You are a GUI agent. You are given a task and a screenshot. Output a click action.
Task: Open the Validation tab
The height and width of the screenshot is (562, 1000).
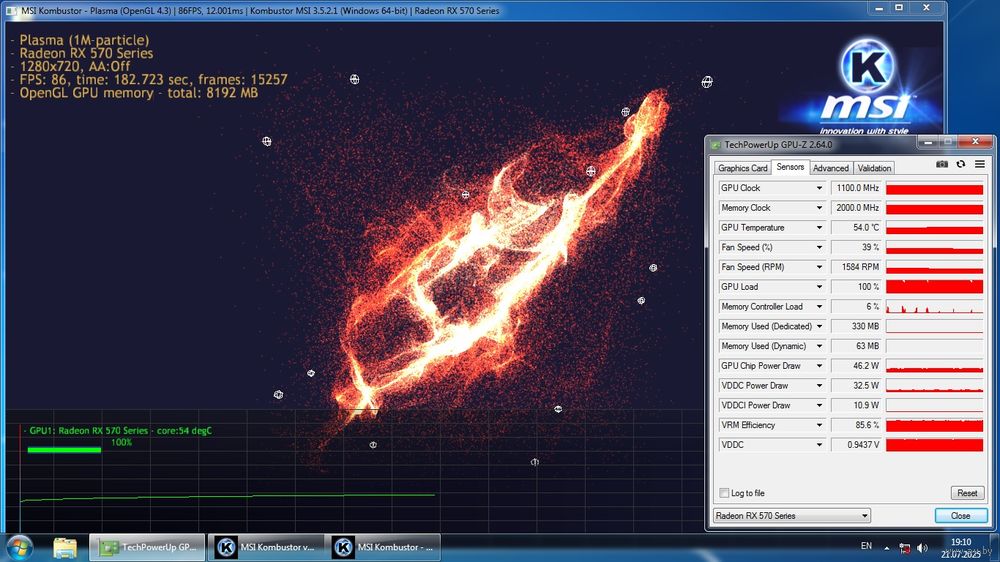pyautogui.click(x=874, y=168)
